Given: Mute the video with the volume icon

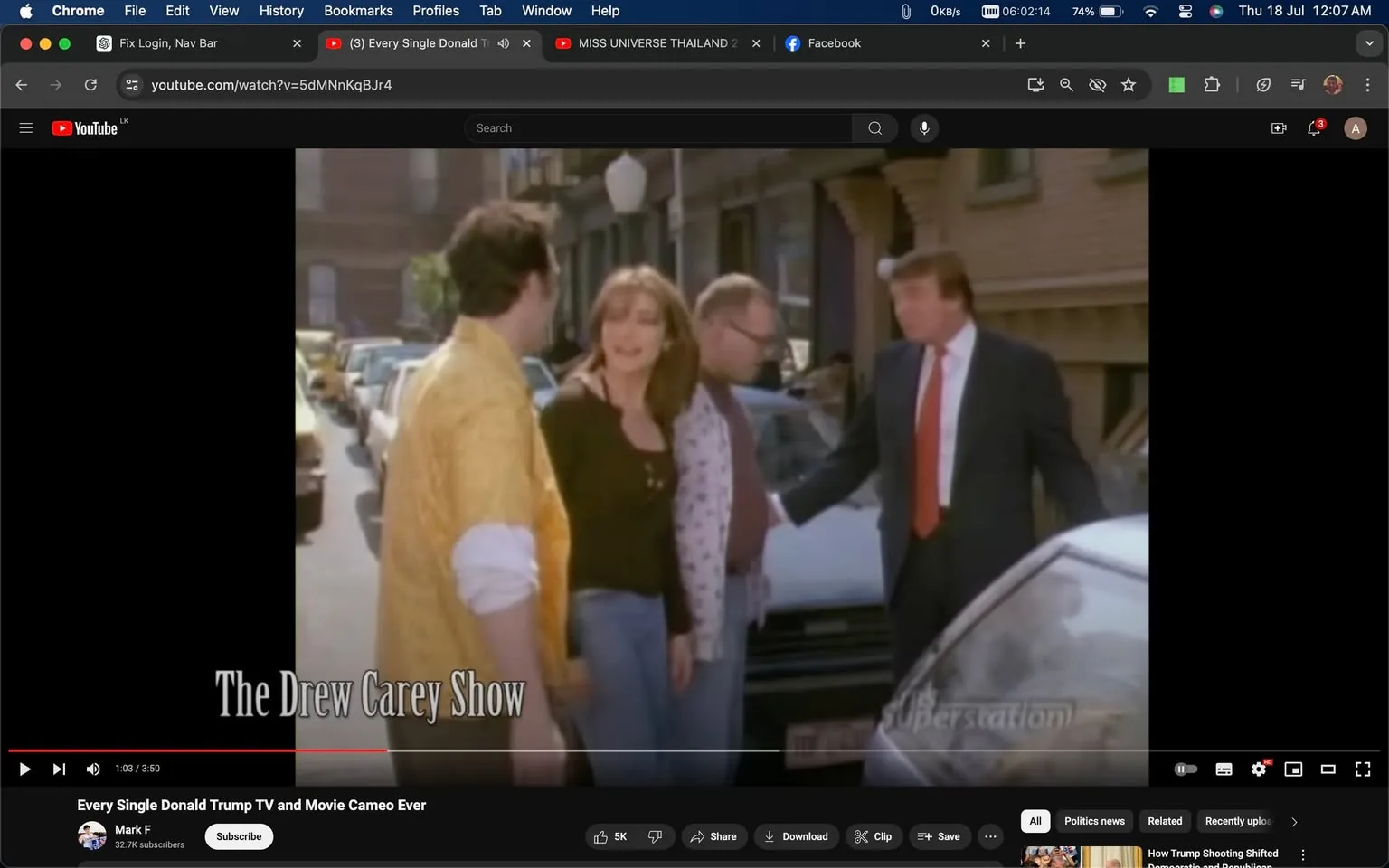Looking at the screenshot, I should [x=92, y=769].
